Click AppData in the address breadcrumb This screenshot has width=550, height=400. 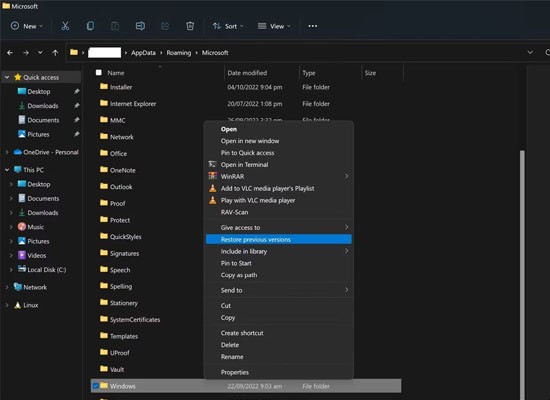pyautogui.click(x=143, y=53)
